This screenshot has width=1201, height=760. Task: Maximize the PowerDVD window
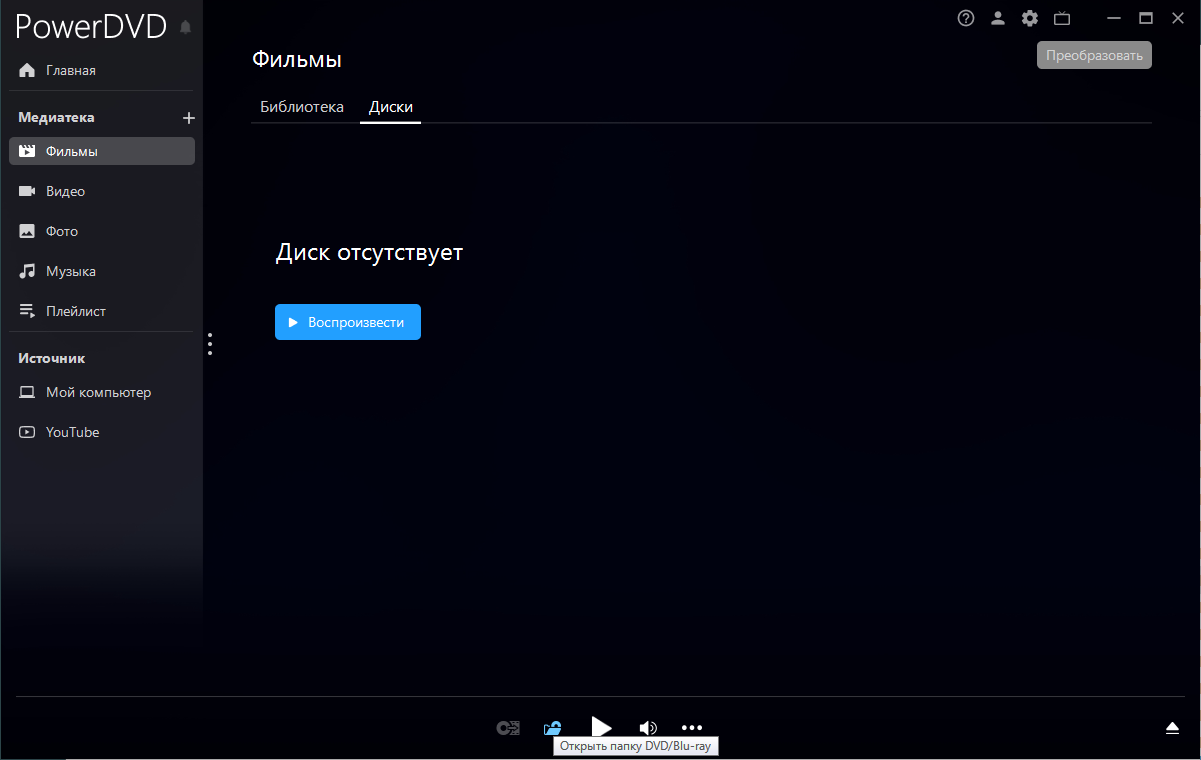coord(1146,18)
